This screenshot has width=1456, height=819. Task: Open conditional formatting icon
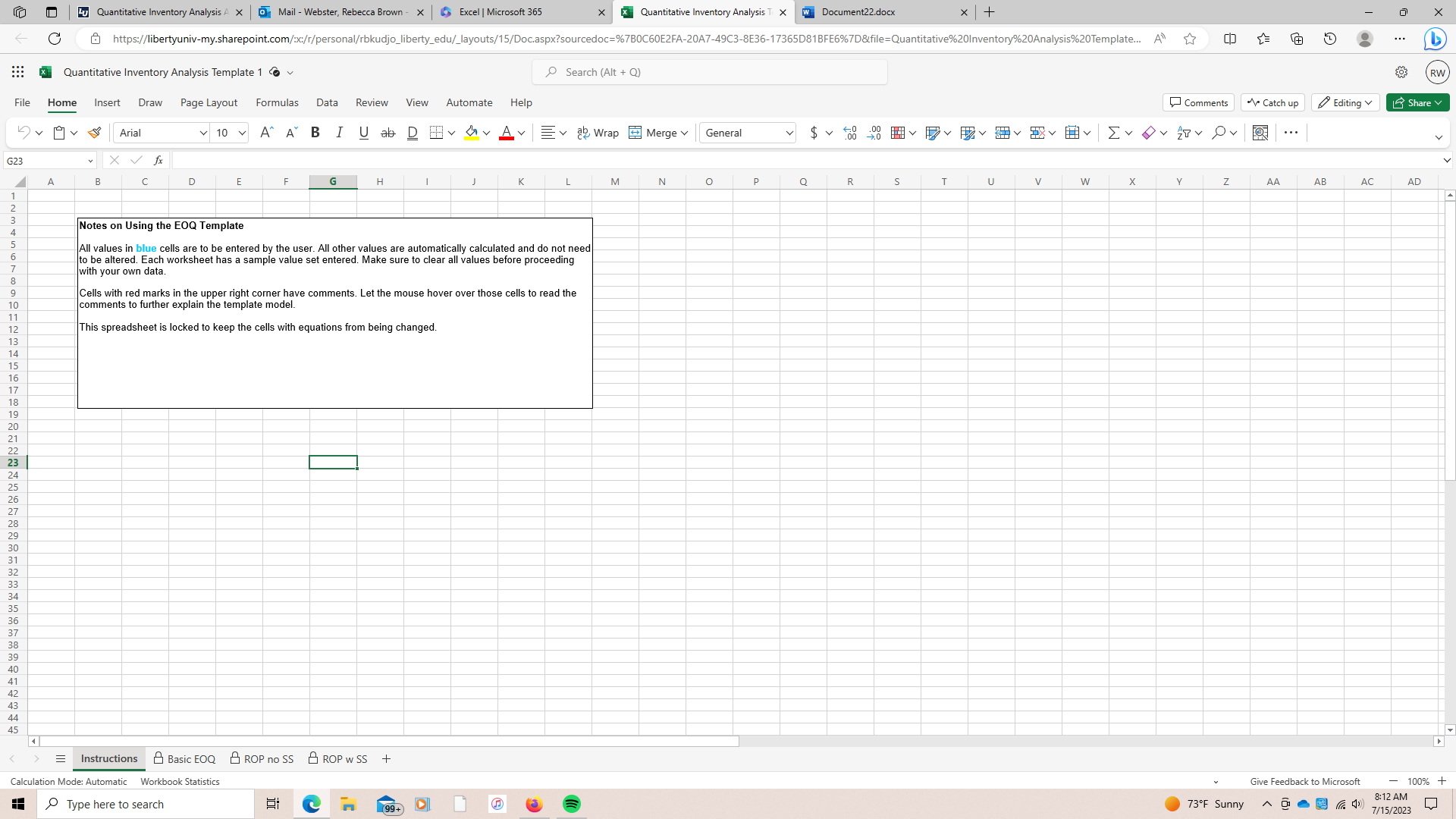898,133
